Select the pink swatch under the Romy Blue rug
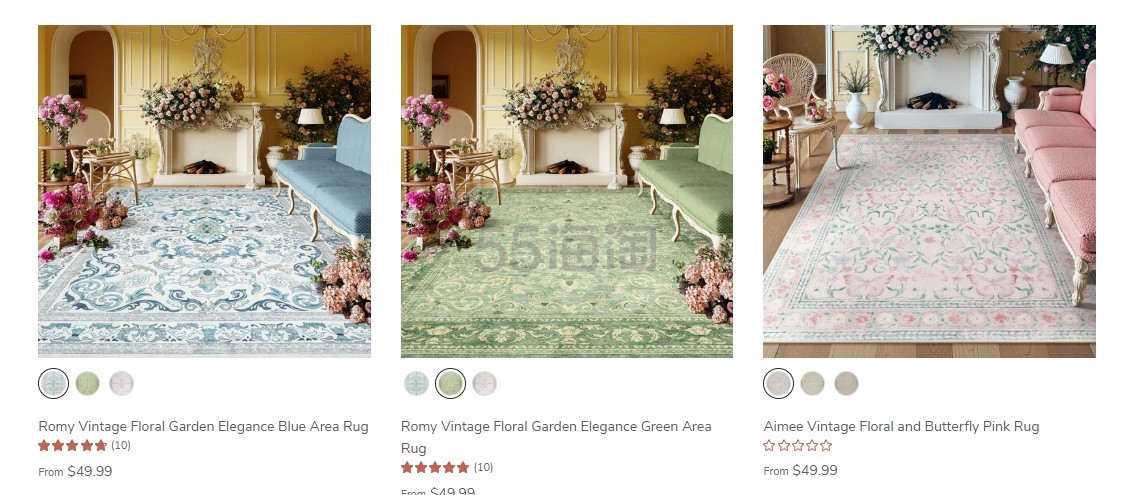 click(121, 383)
